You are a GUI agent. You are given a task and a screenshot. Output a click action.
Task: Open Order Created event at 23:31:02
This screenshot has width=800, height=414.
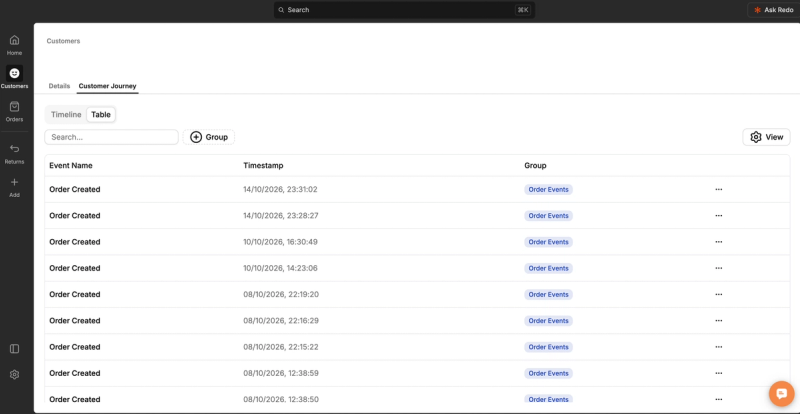(74, 189)
